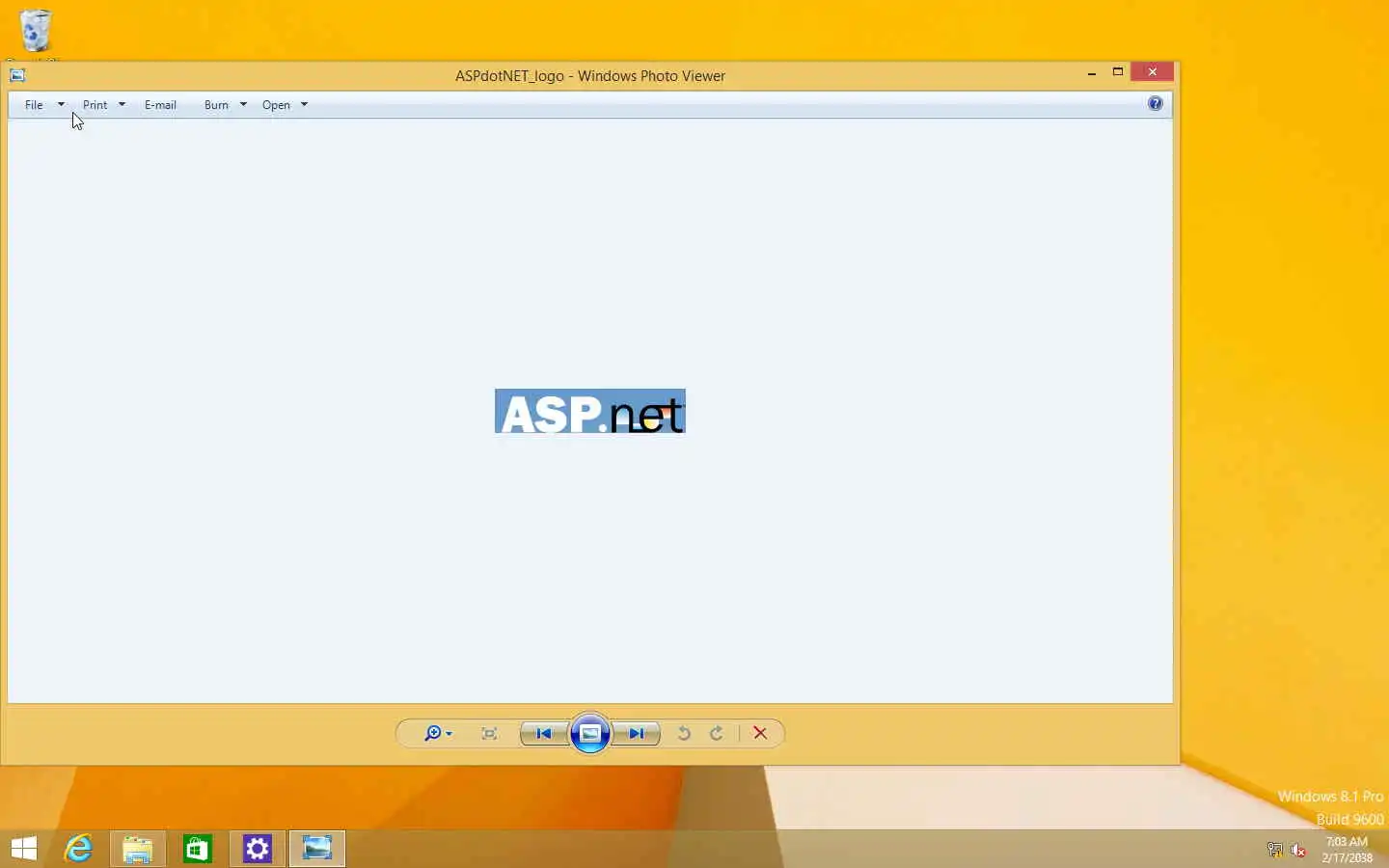This screenshot has width=1389, height=868.
Task: Minimize the Windows Photo Viewer window
Action: pos(1092,72)
